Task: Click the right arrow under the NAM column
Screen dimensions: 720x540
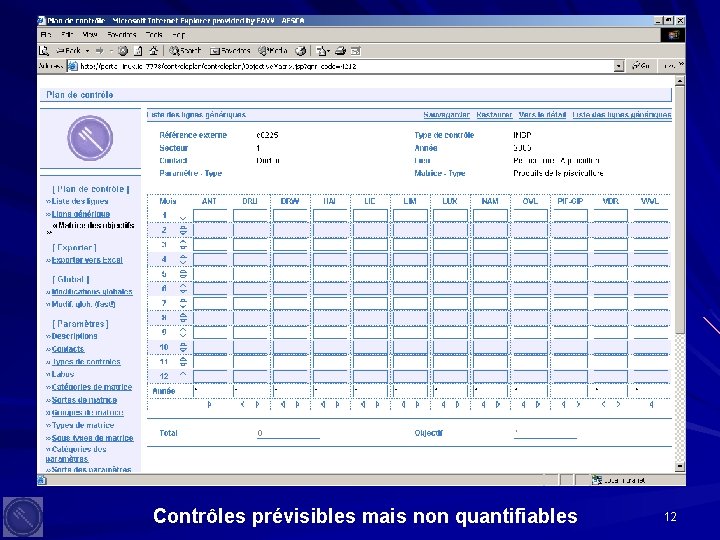Action: 498,405
